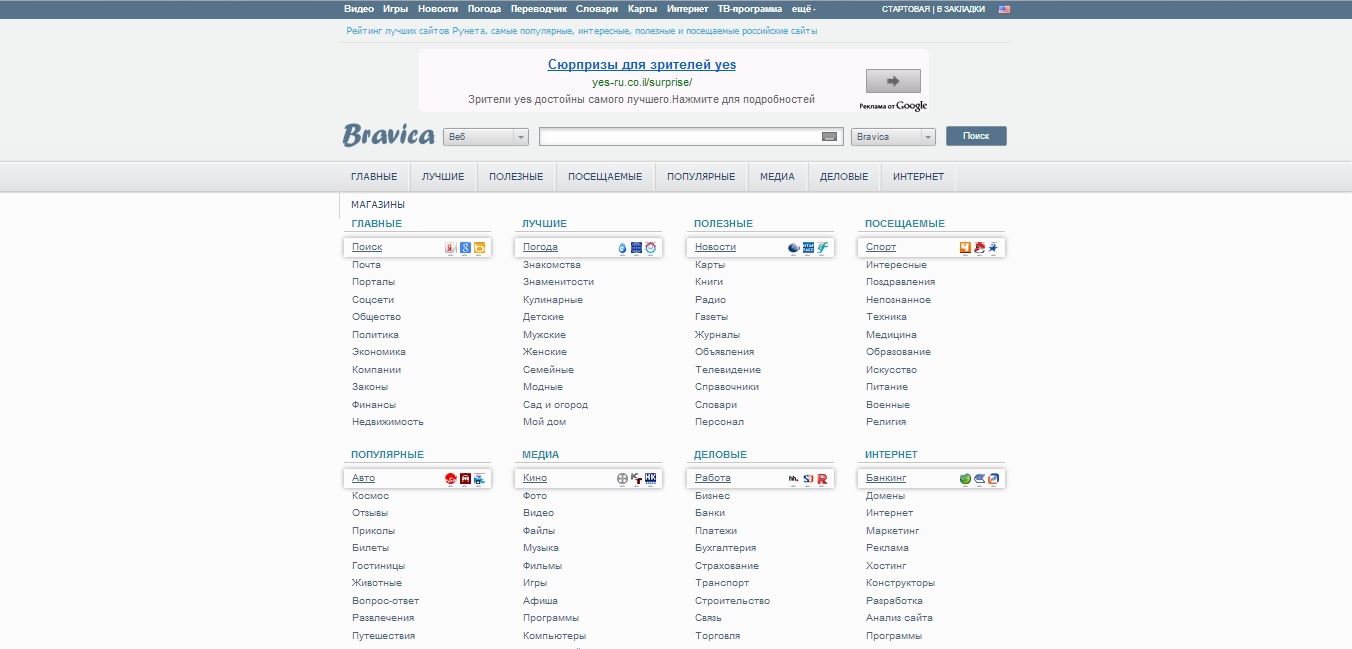The width and height of the screenshot is (1352, 649).
Task: Set page as СТАРТОВАЯ
Action: (906, 9)
